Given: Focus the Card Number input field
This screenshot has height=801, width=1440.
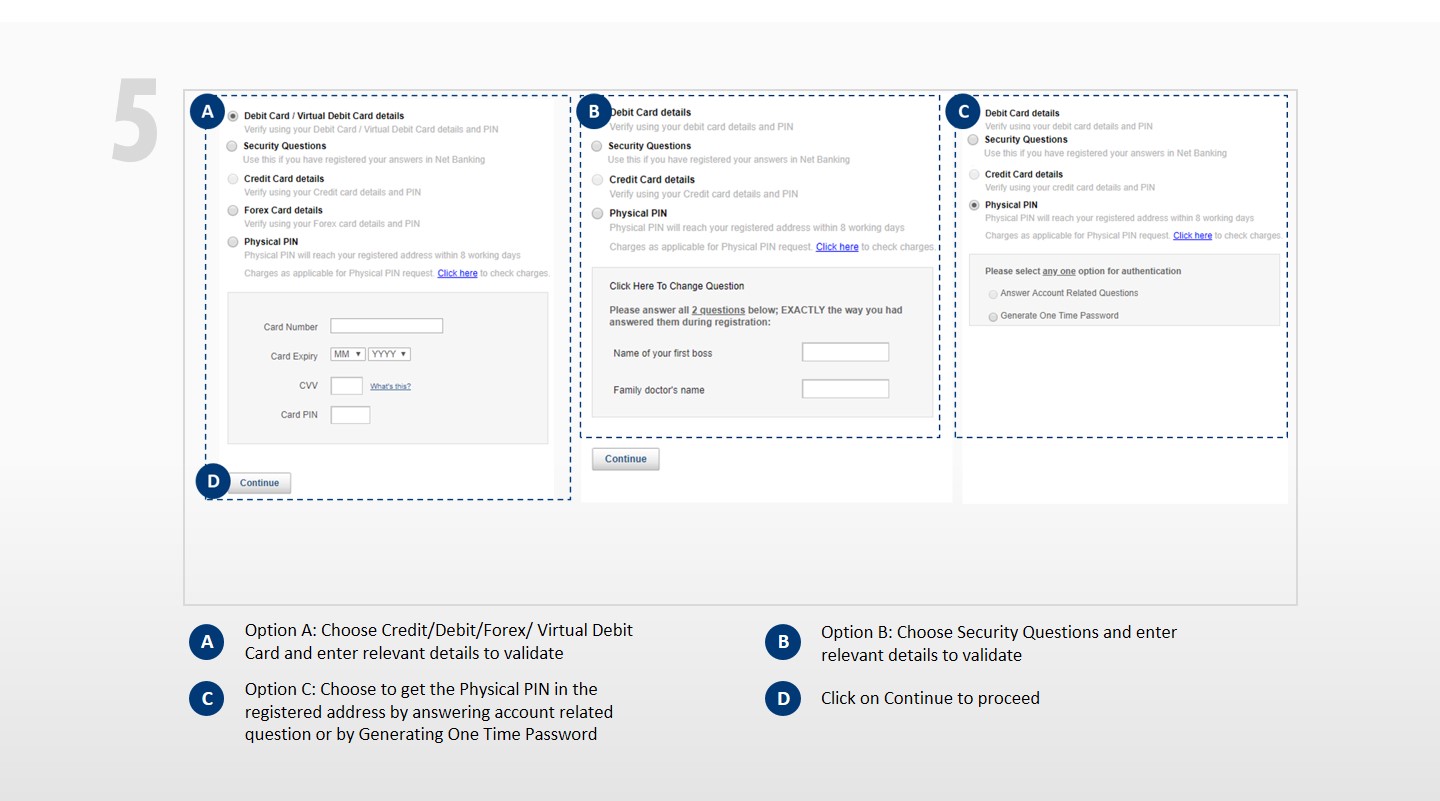Looking at the screenshot, I should [x=386, y=326].
